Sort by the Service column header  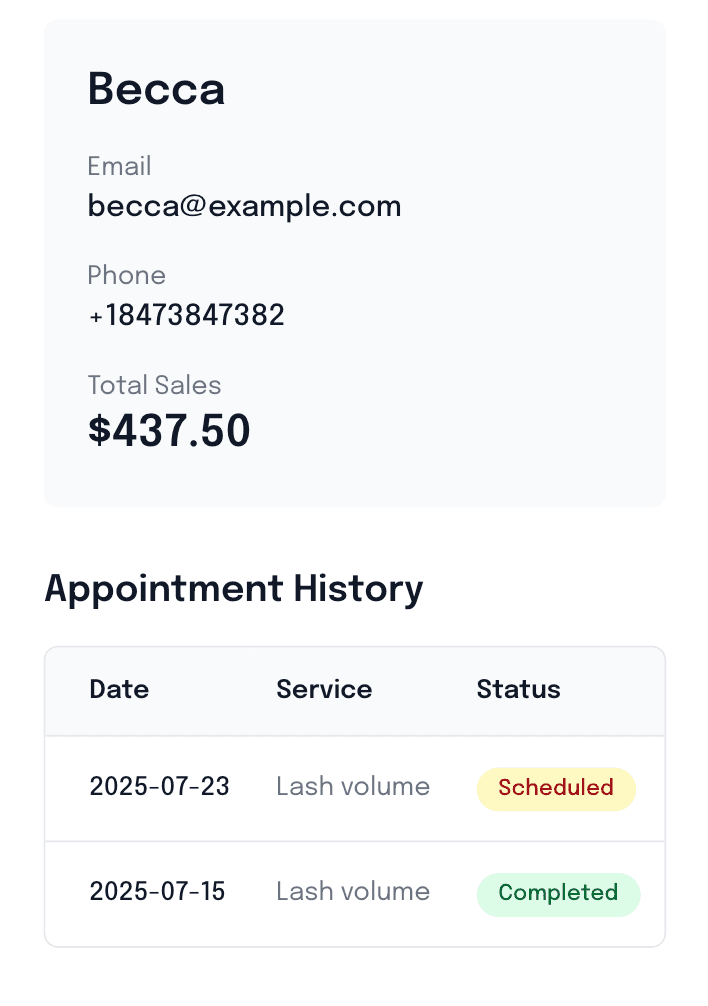click(324, 689)
